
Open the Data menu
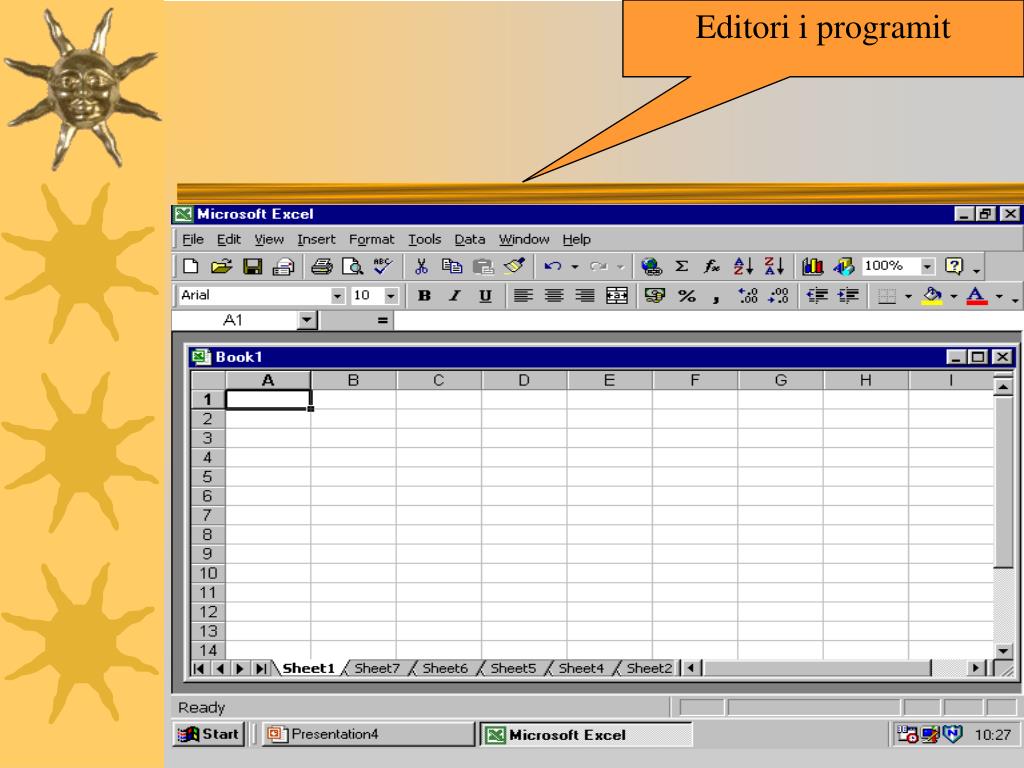[x=470, y=239]
